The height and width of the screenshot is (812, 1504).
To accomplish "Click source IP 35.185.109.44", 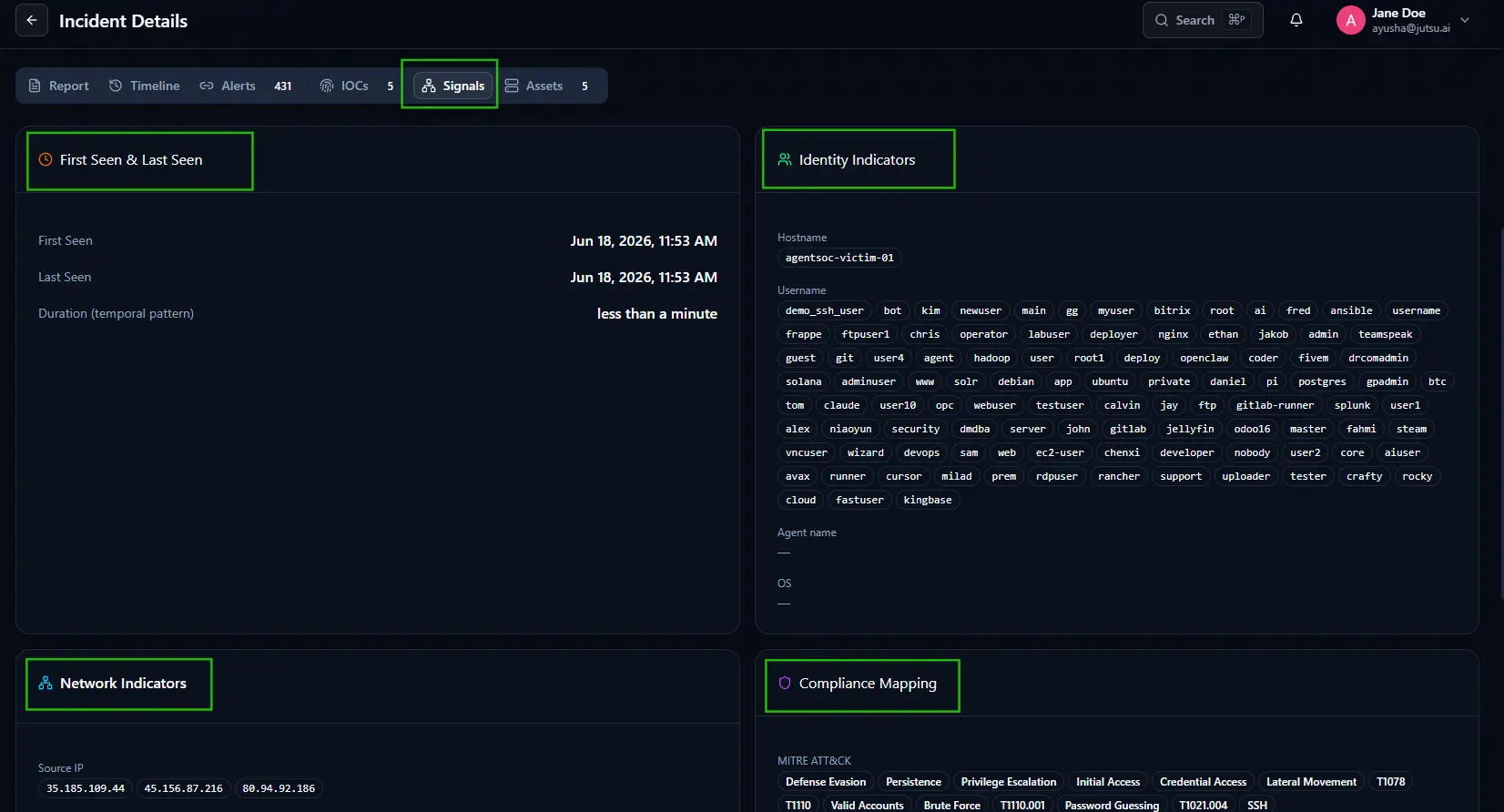I will [86, 788].
